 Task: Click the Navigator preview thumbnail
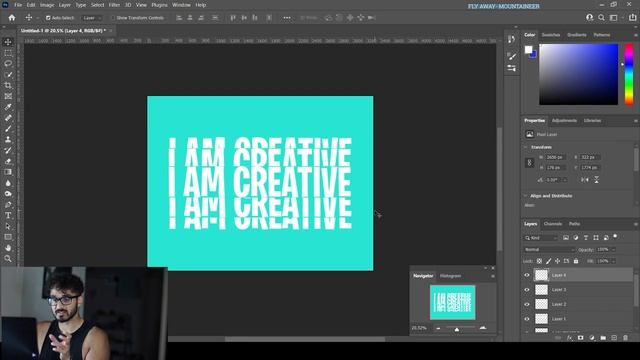click(x=452, y=302)
